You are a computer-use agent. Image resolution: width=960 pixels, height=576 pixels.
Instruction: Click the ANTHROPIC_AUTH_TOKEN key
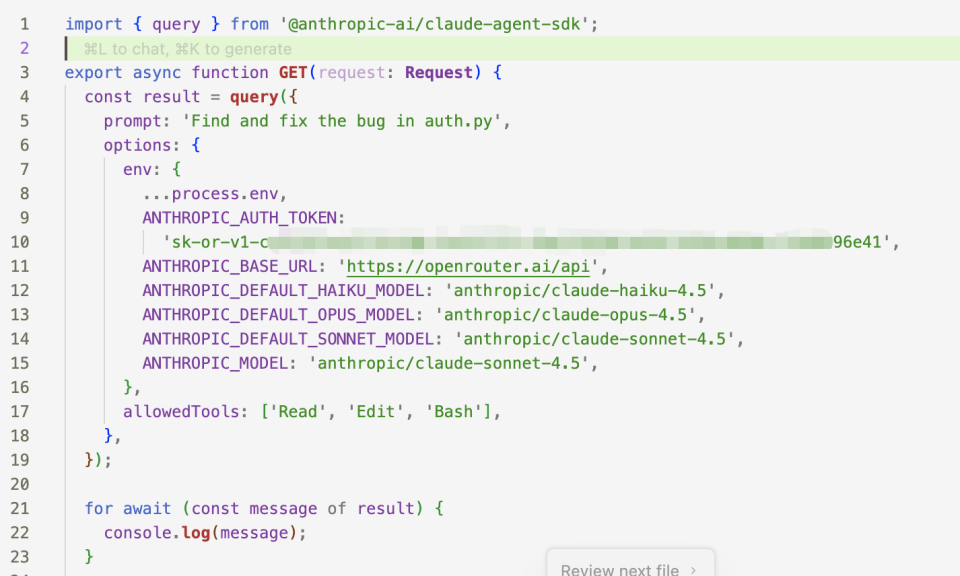tap(239, 218)
